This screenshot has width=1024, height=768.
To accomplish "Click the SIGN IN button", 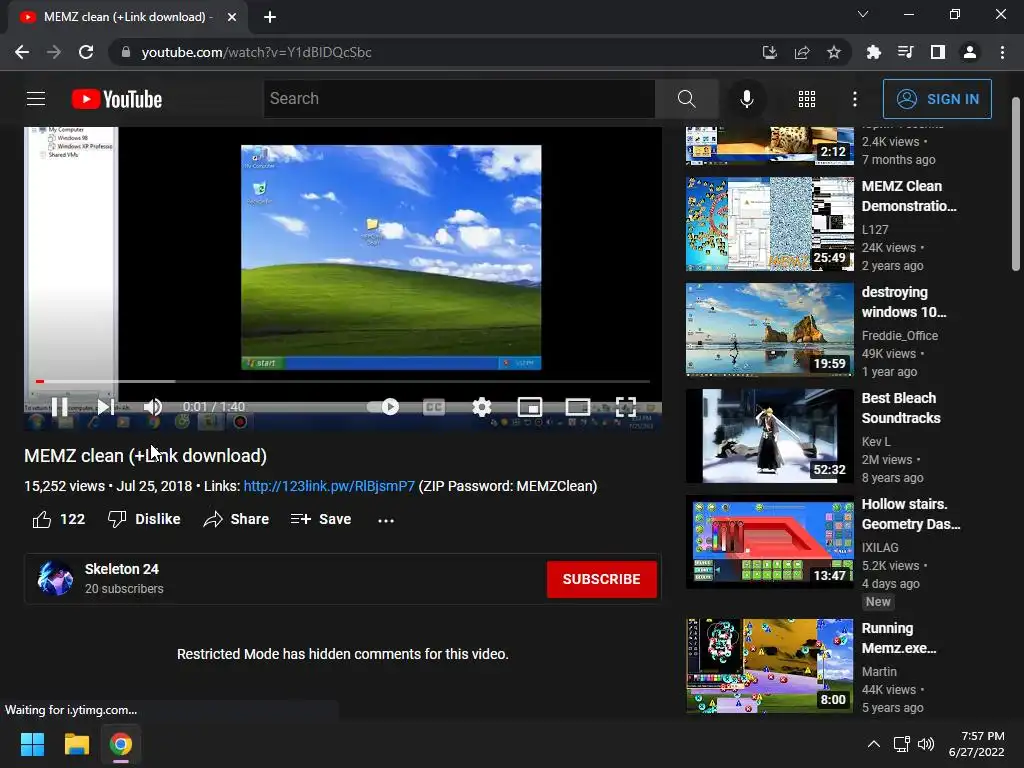I will 937,99.
